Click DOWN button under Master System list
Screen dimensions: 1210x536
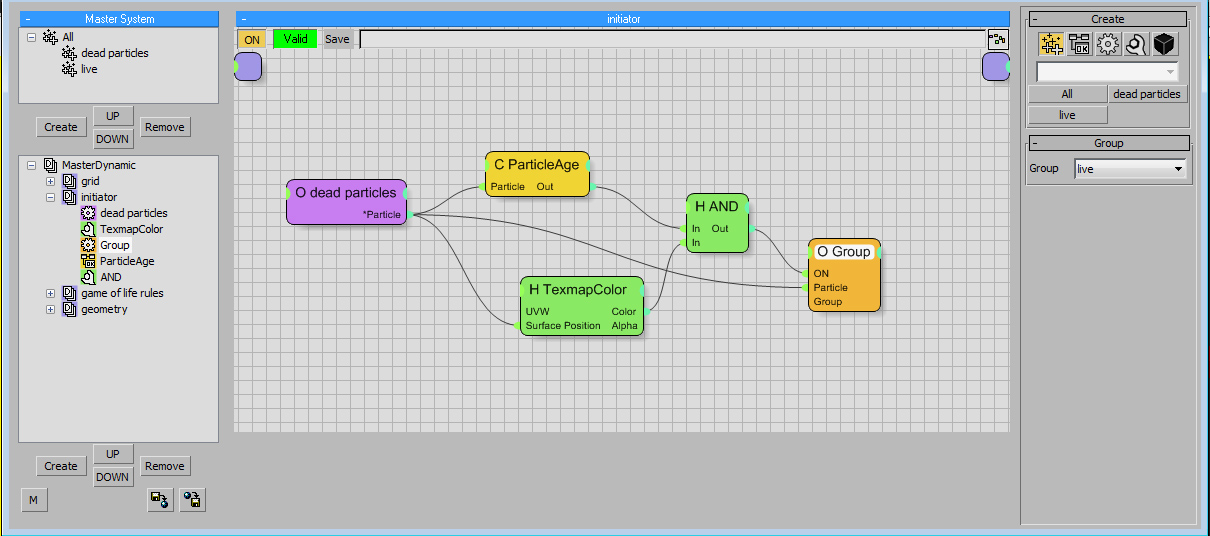(113, 139)
